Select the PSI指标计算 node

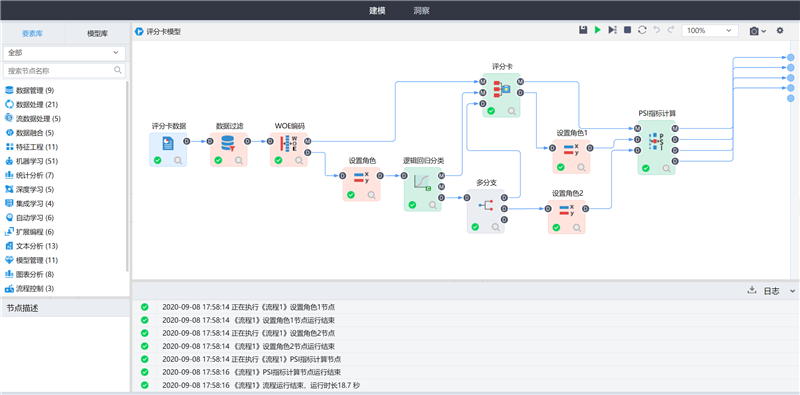tap(656, 147)
